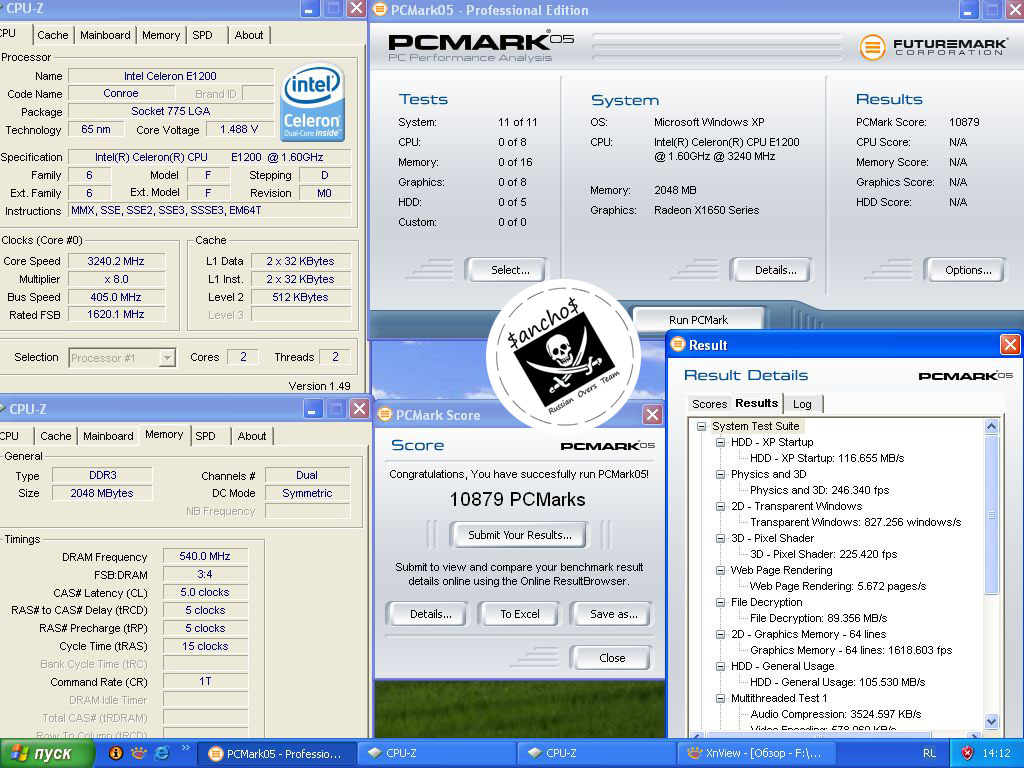Image resolution: width=1024 pixels, height=768 pixels.
Task: Click File Decryption: 89.356 MB/s row
Action: 818,618
